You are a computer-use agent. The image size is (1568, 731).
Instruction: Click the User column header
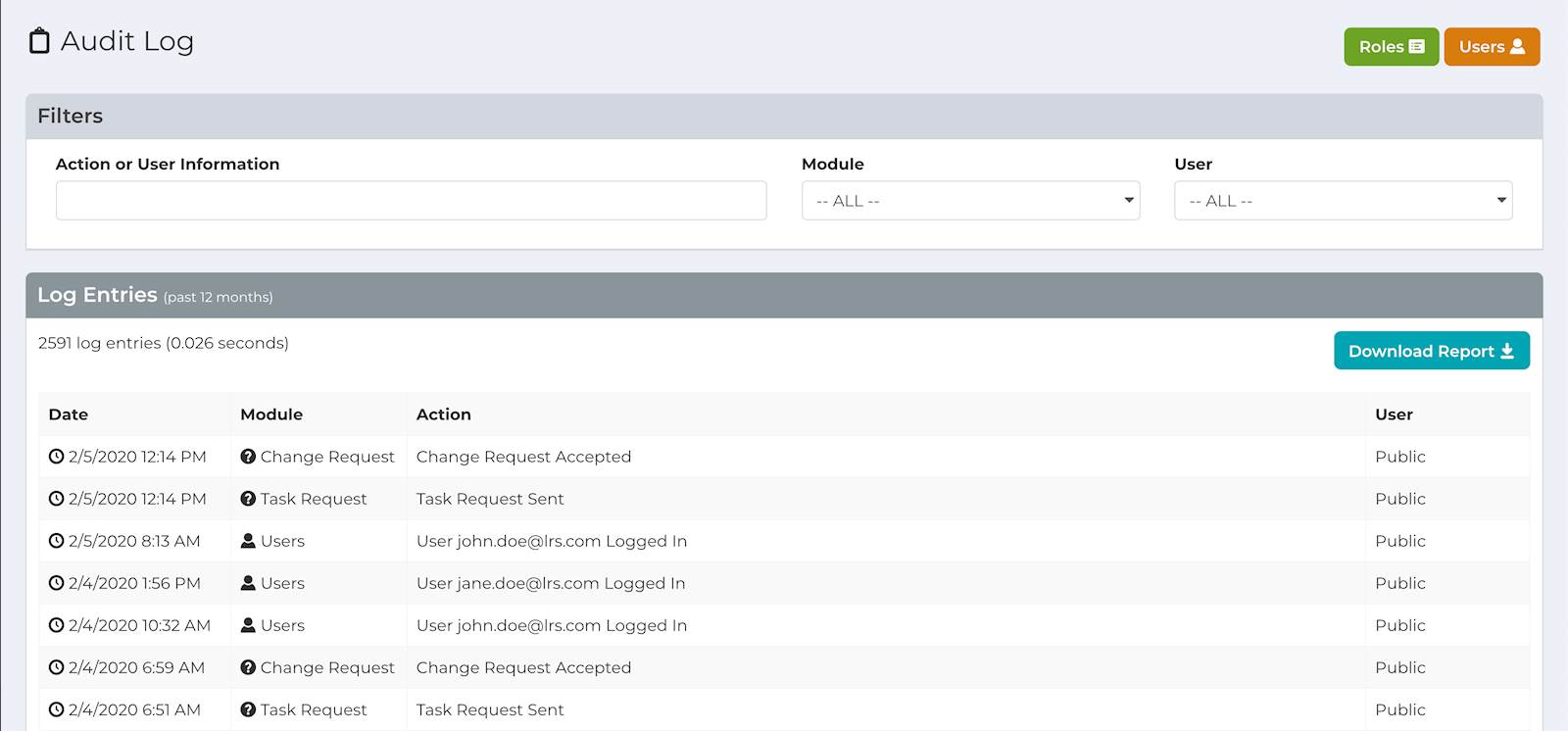pyautogui.click(x=1394, y=414)
